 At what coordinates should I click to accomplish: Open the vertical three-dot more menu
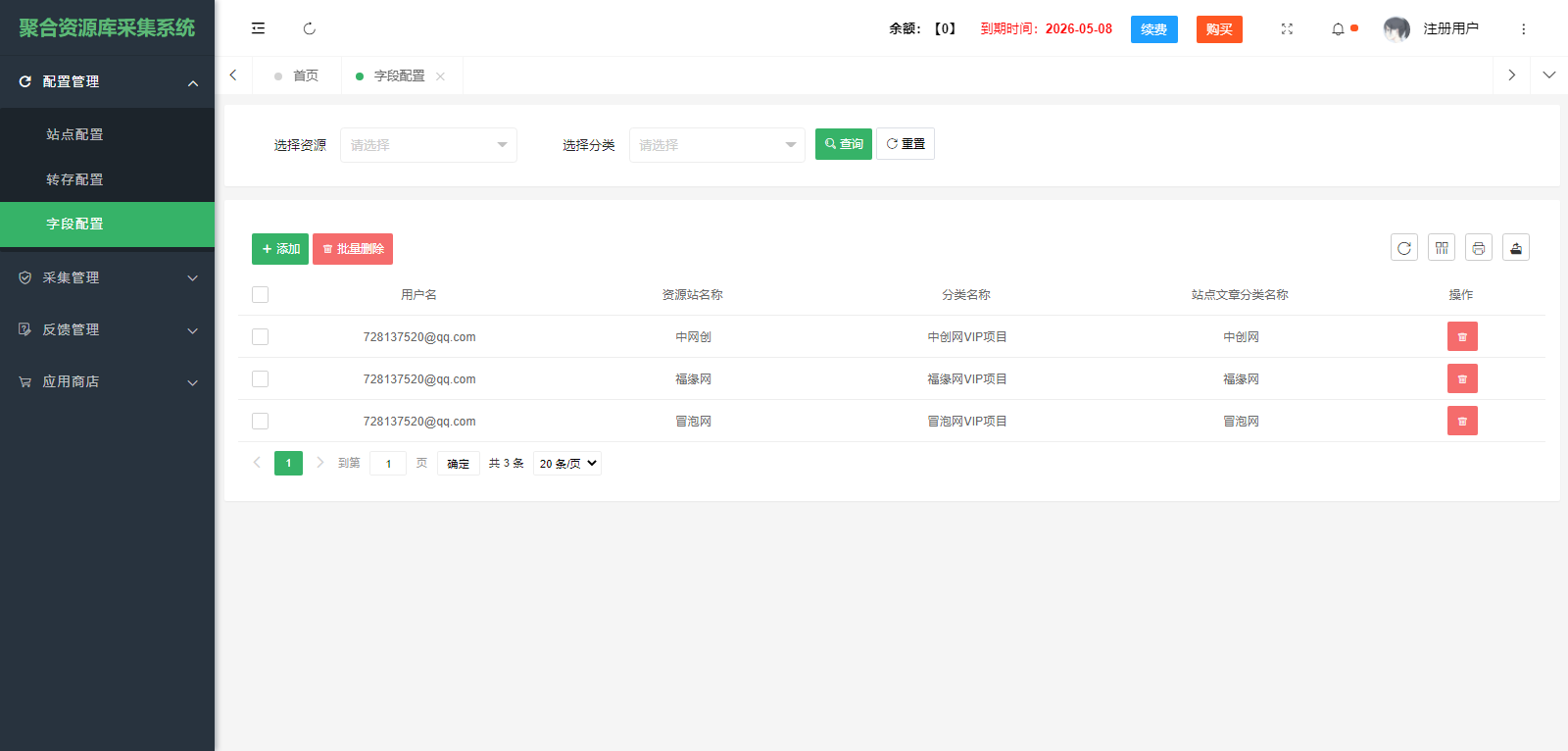(x=1523, y=29)
